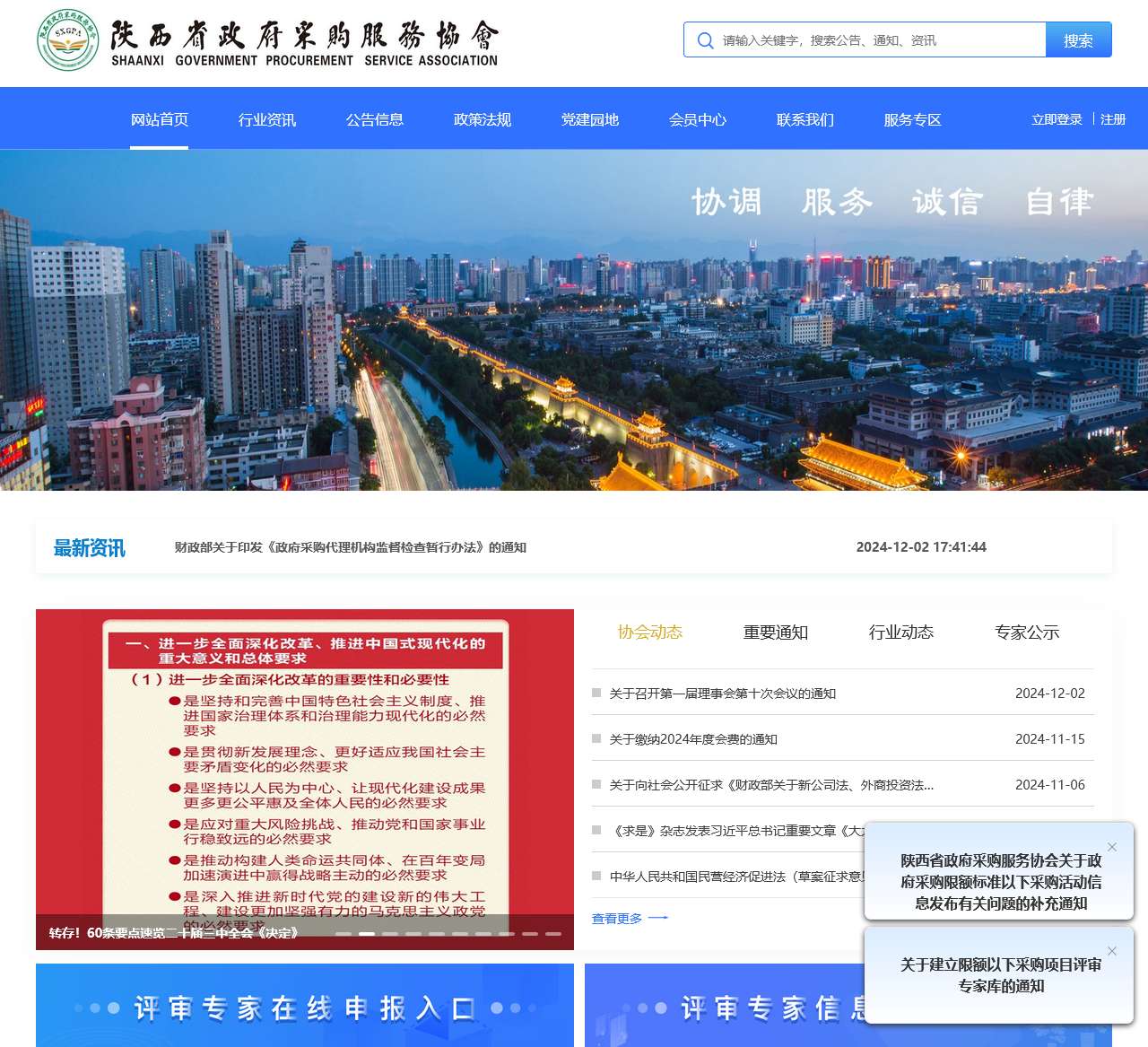Image resolution: width=1148 pixels, height=1047 pixels.
Task: Open the 《求是》杂志发表习近平总书记重要文章 item
Action: (x=737, y=831)
